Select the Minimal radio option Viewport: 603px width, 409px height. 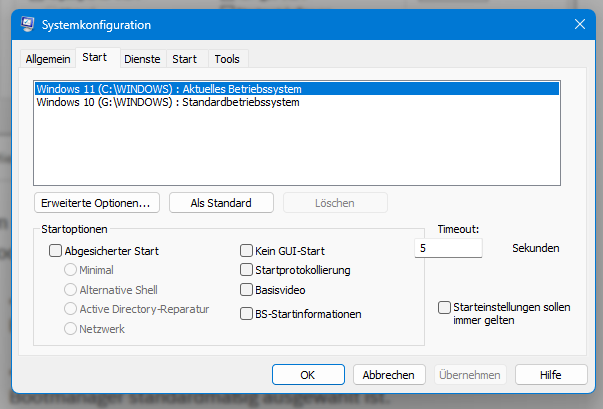point(70,269)
